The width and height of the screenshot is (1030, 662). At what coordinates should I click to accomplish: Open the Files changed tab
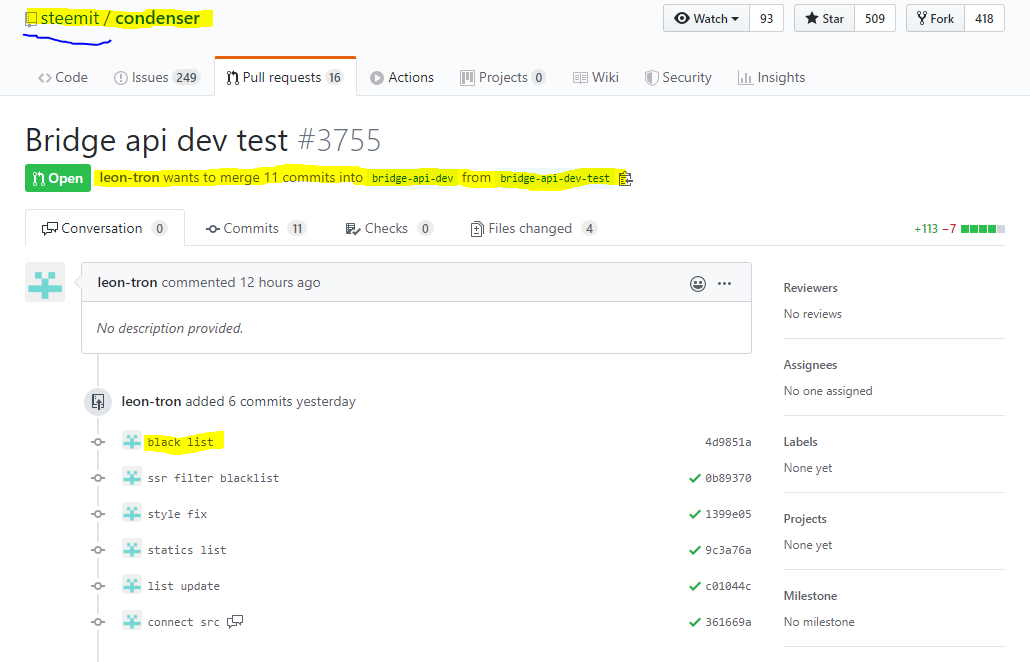click(533, 228)
